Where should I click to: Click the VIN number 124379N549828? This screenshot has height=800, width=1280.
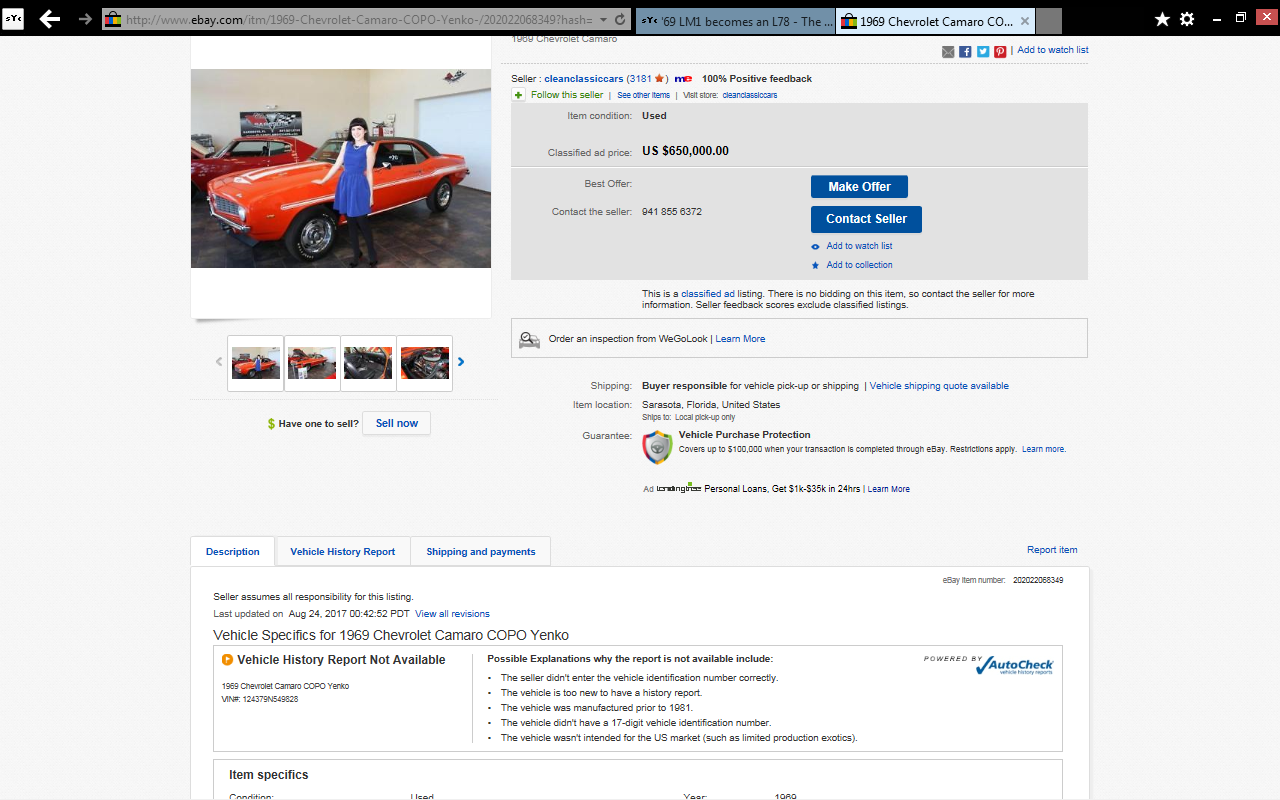point(272,699)
